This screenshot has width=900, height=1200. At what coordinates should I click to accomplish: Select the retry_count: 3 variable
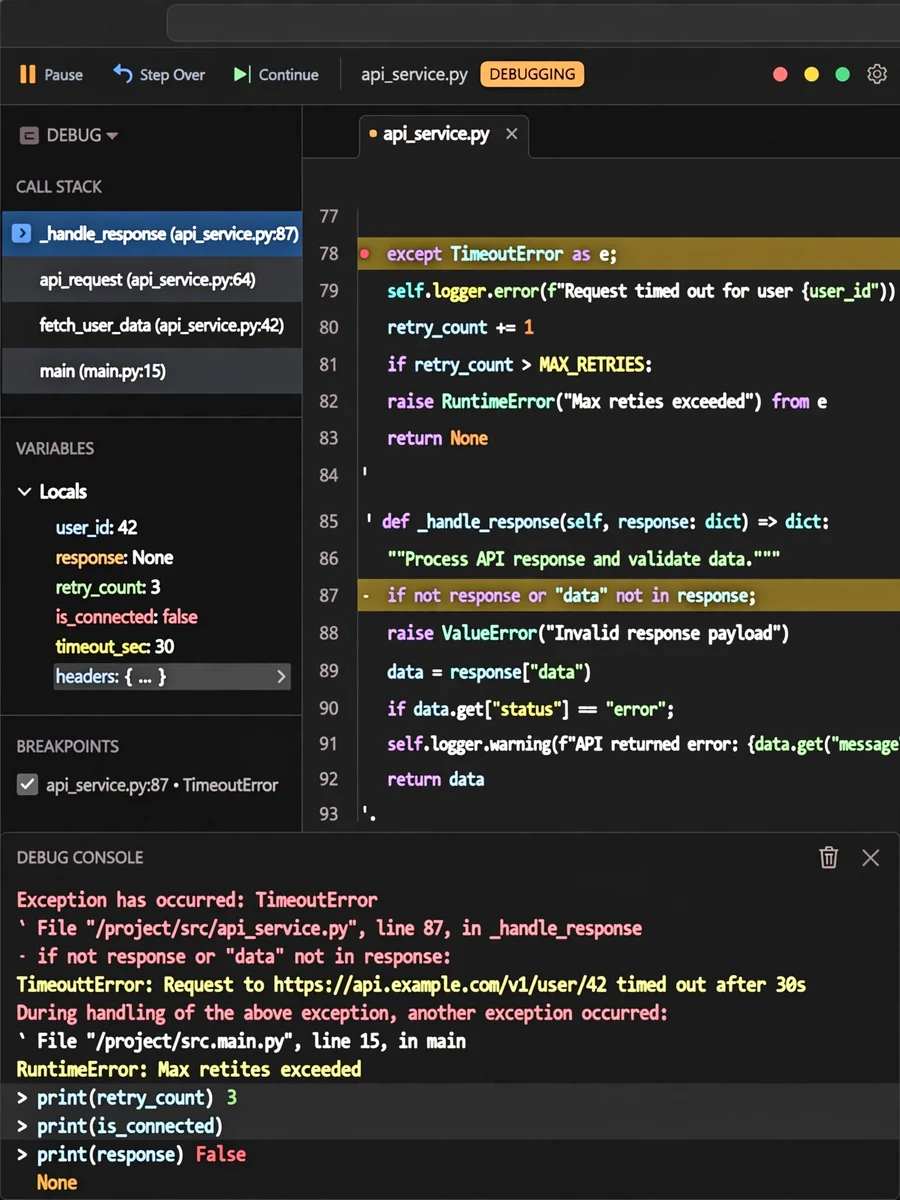(108, 587)
